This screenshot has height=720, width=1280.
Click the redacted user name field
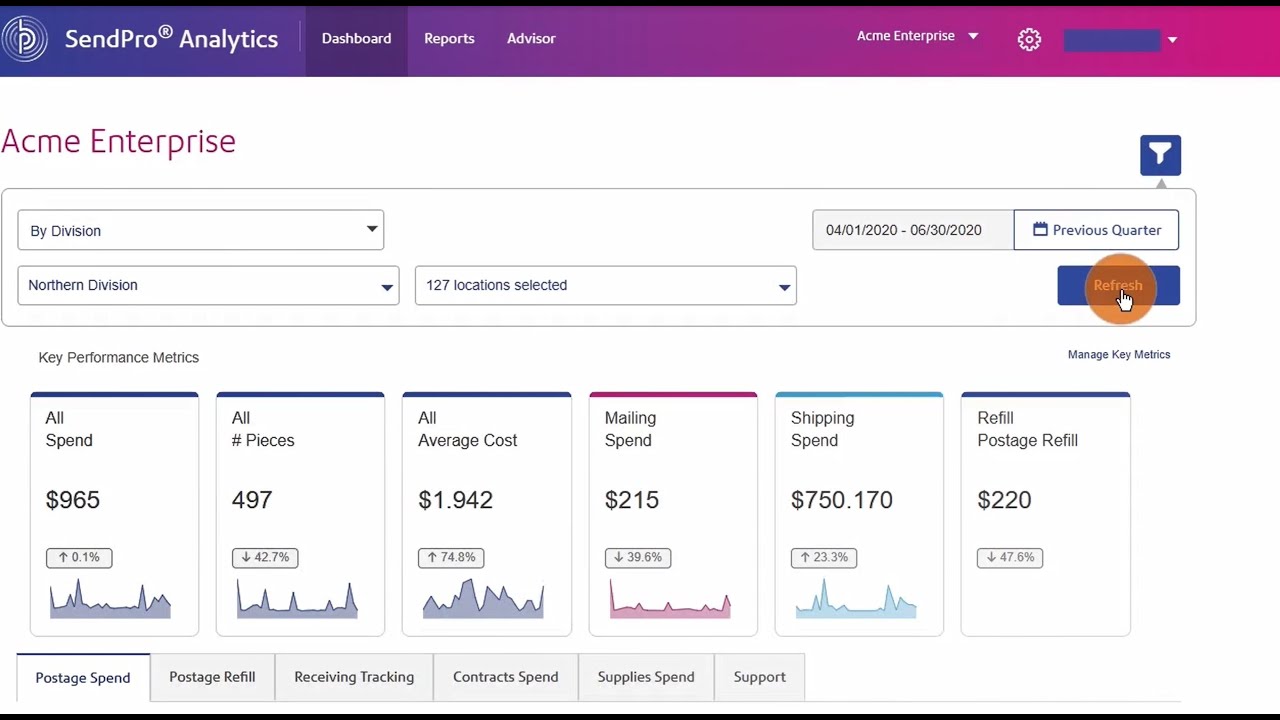click(1112, 40)
